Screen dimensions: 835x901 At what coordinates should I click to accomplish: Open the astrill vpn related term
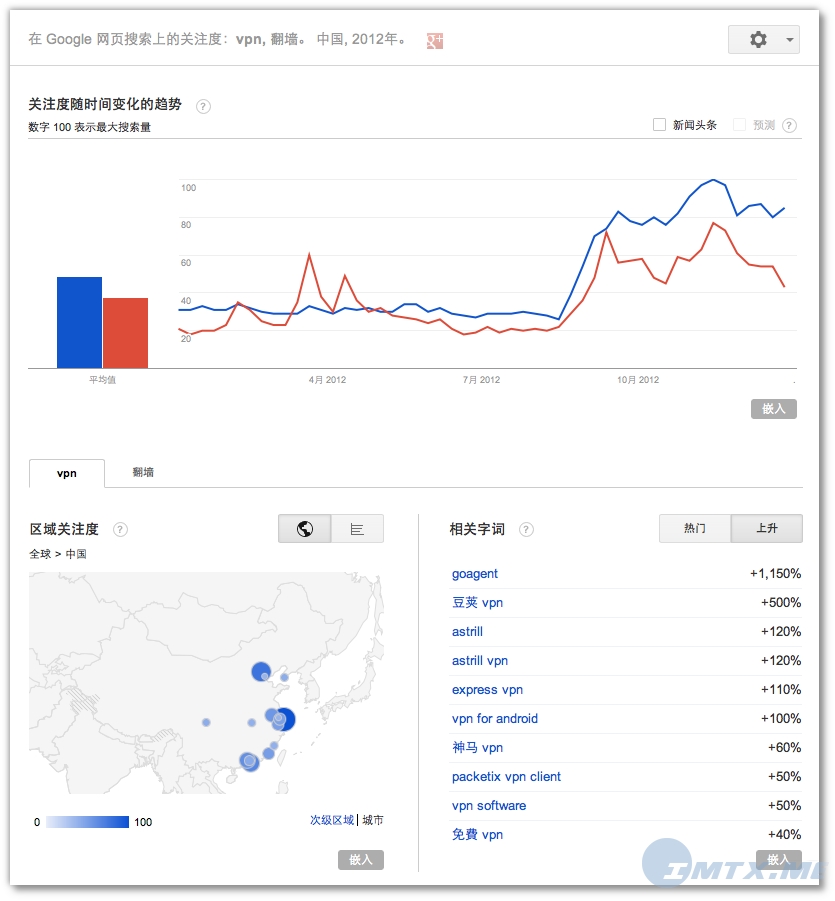480,660
